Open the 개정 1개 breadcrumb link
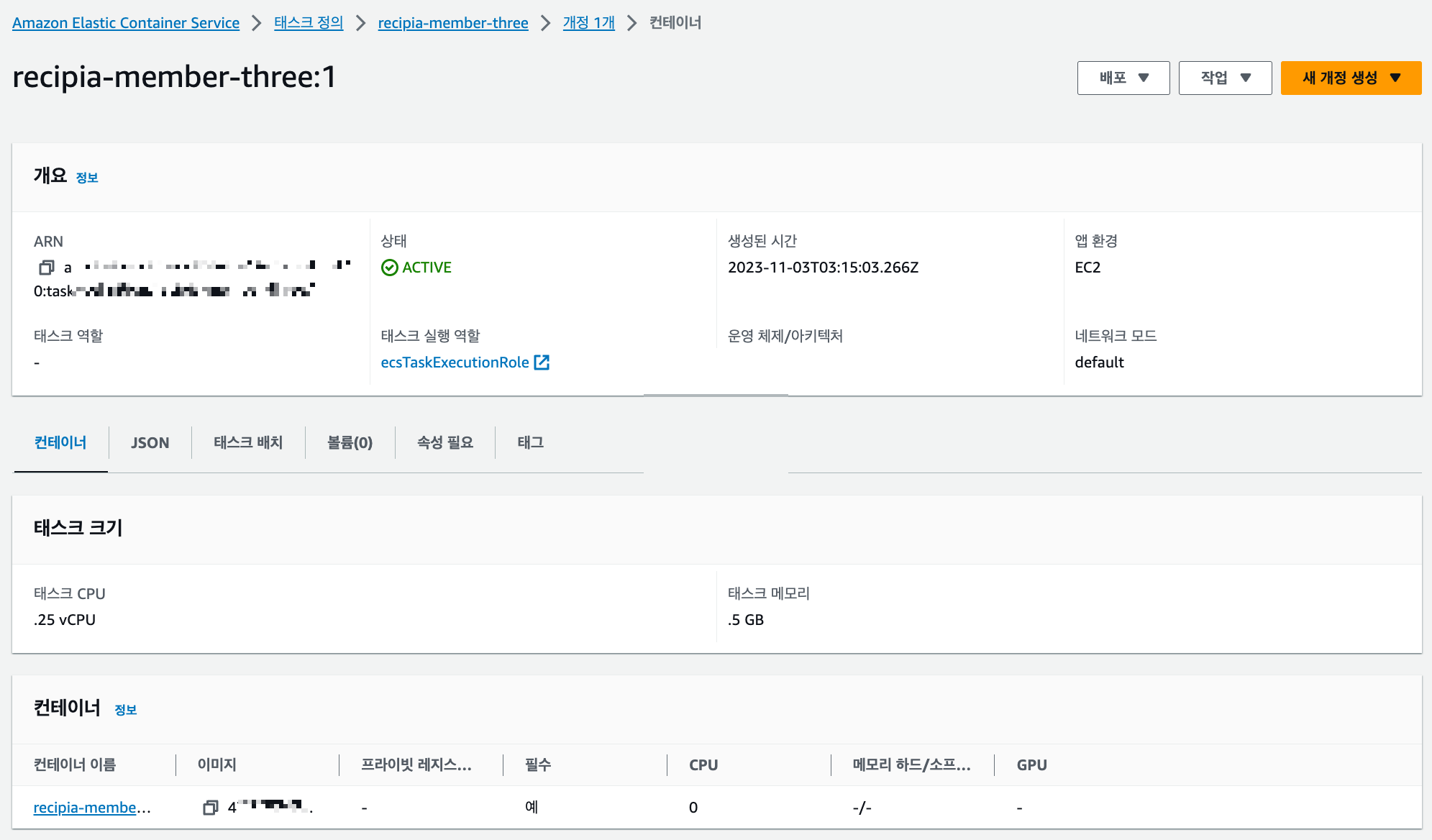Viewport: 1432px width, 840px height. point(589,23)
